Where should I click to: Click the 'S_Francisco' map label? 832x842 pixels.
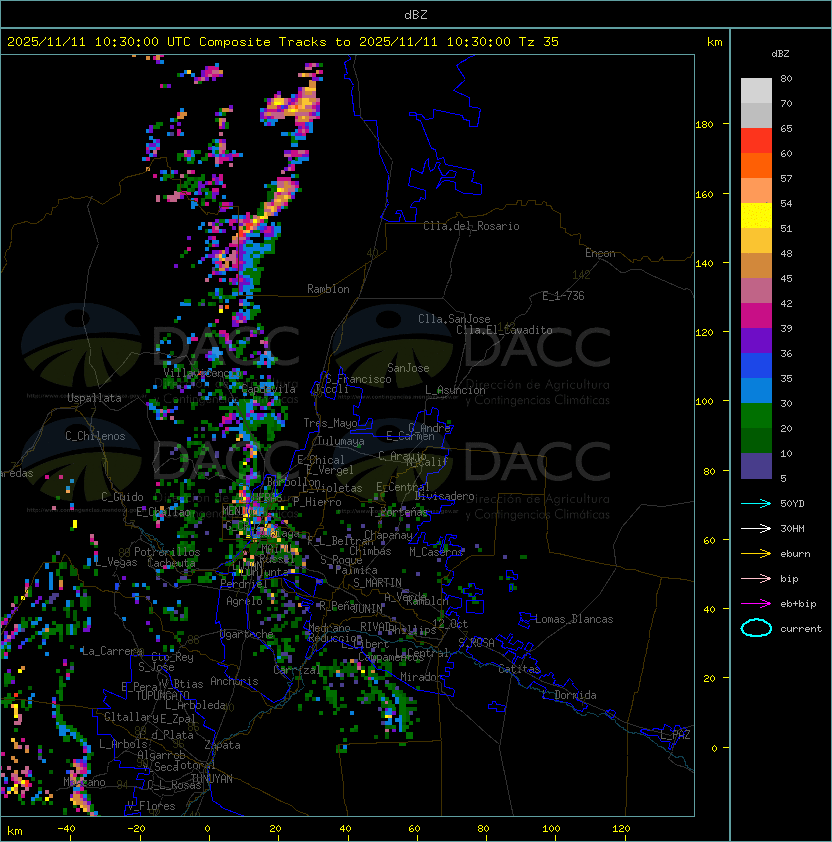[359, 379]
